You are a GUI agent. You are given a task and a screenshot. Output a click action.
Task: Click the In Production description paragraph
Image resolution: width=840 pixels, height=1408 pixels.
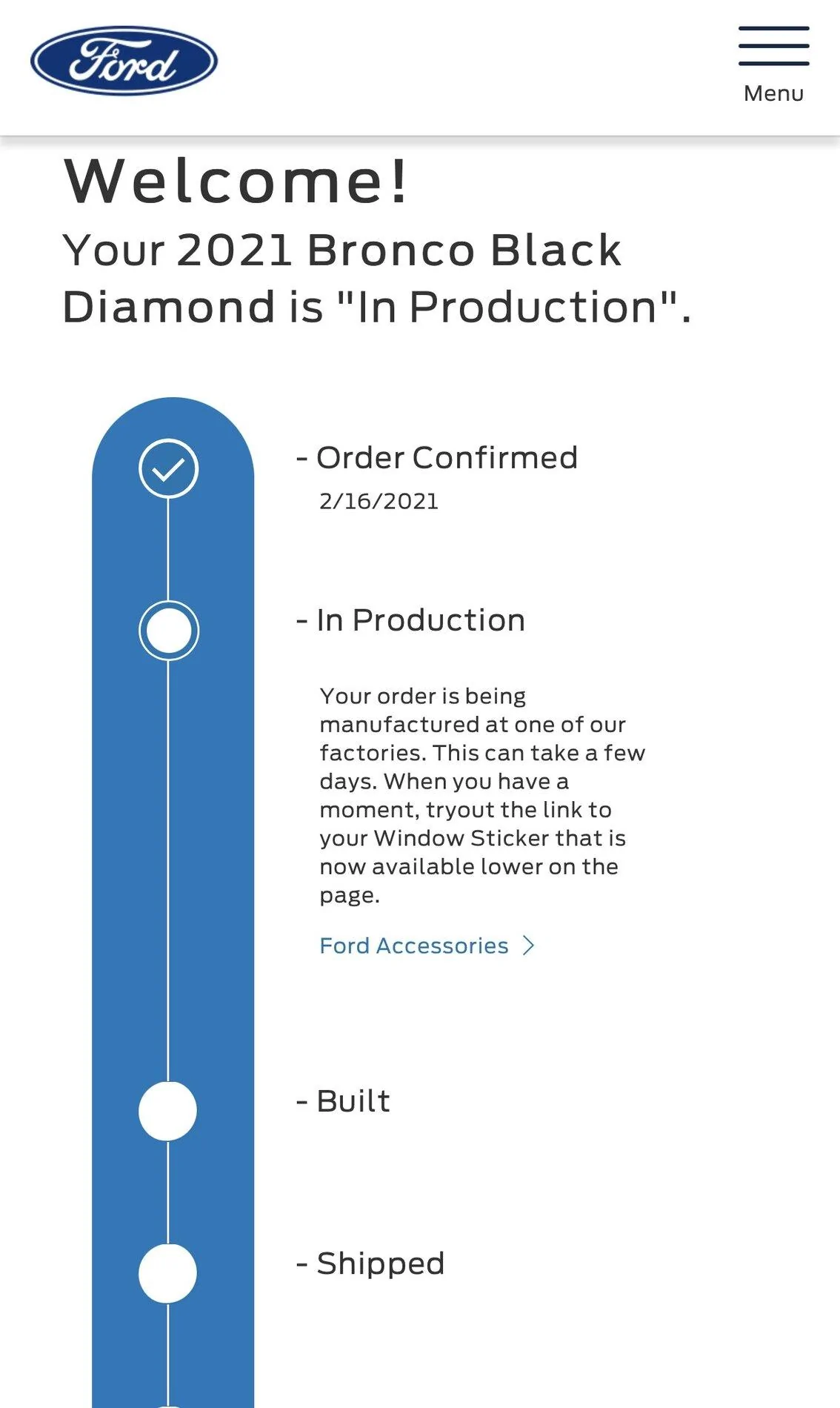point(482,795)
